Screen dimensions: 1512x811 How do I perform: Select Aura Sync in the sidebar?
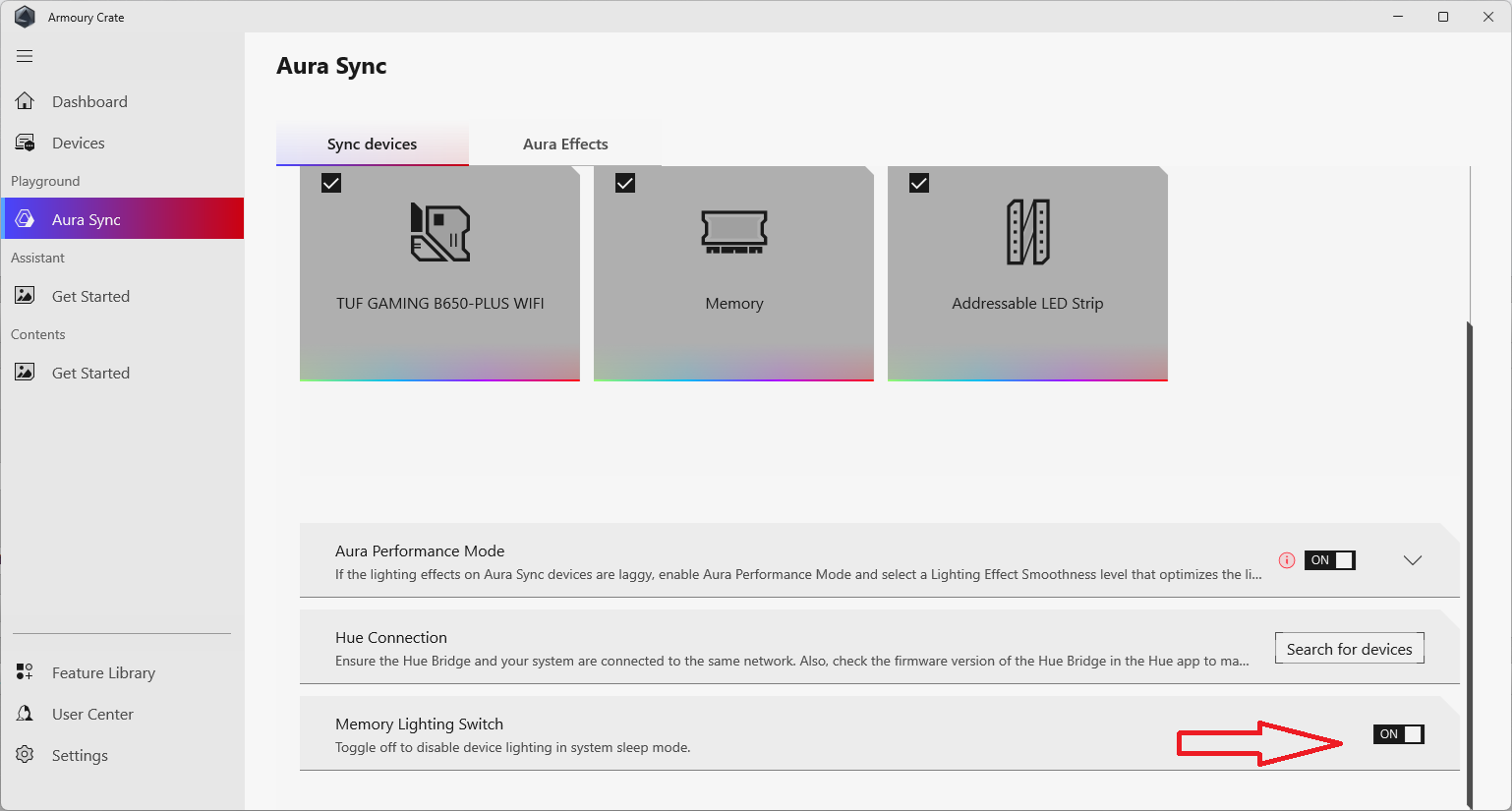[x=123, y=218]
